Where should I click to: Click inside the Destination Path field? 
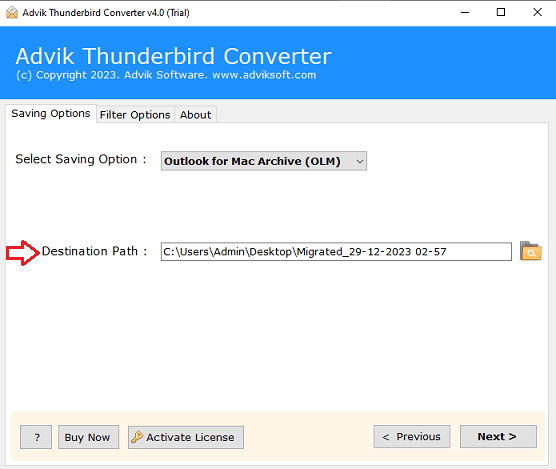(336, 252)
